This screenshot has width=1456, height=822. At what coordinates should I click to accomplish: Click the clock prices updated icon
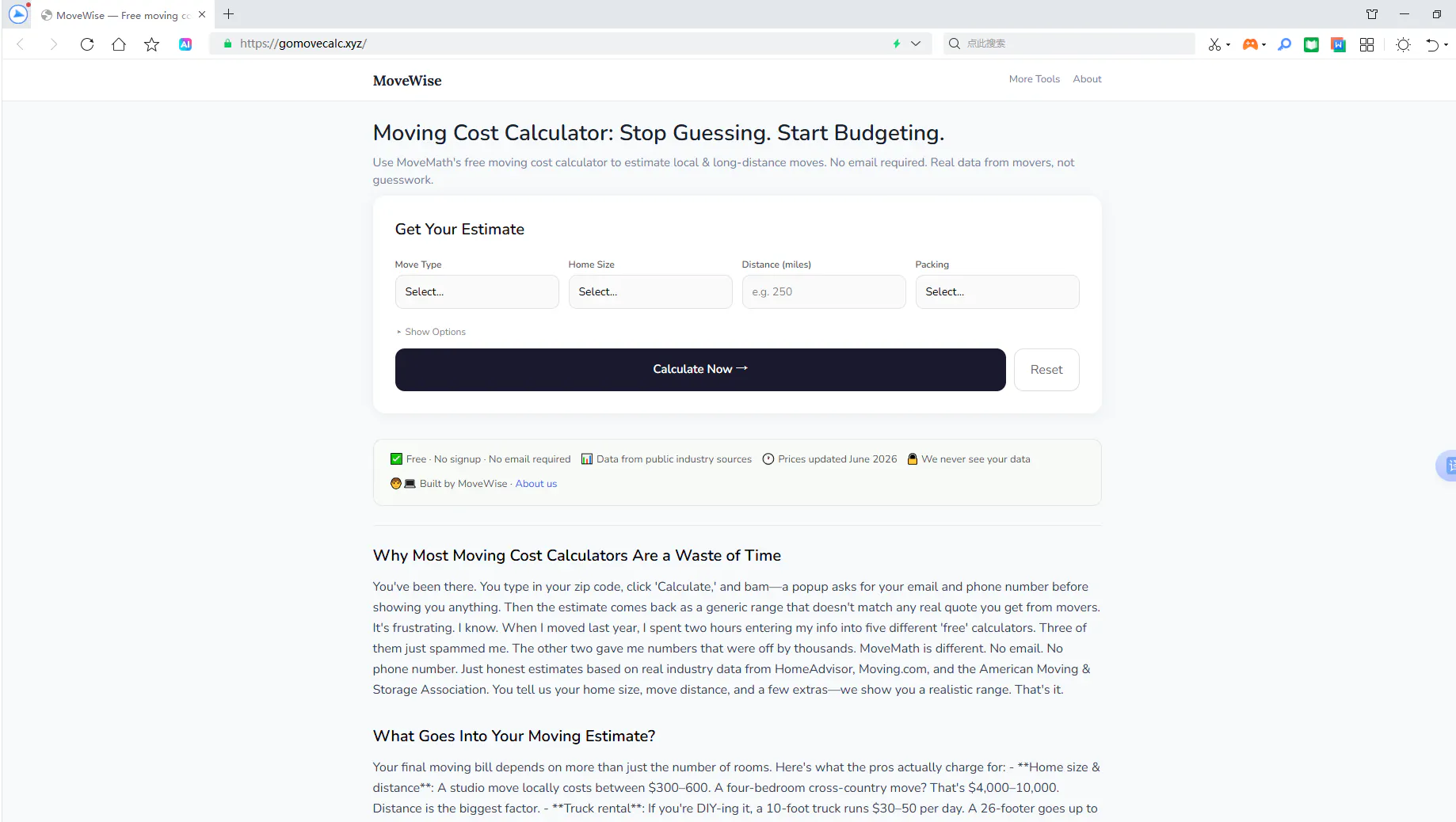768,459
